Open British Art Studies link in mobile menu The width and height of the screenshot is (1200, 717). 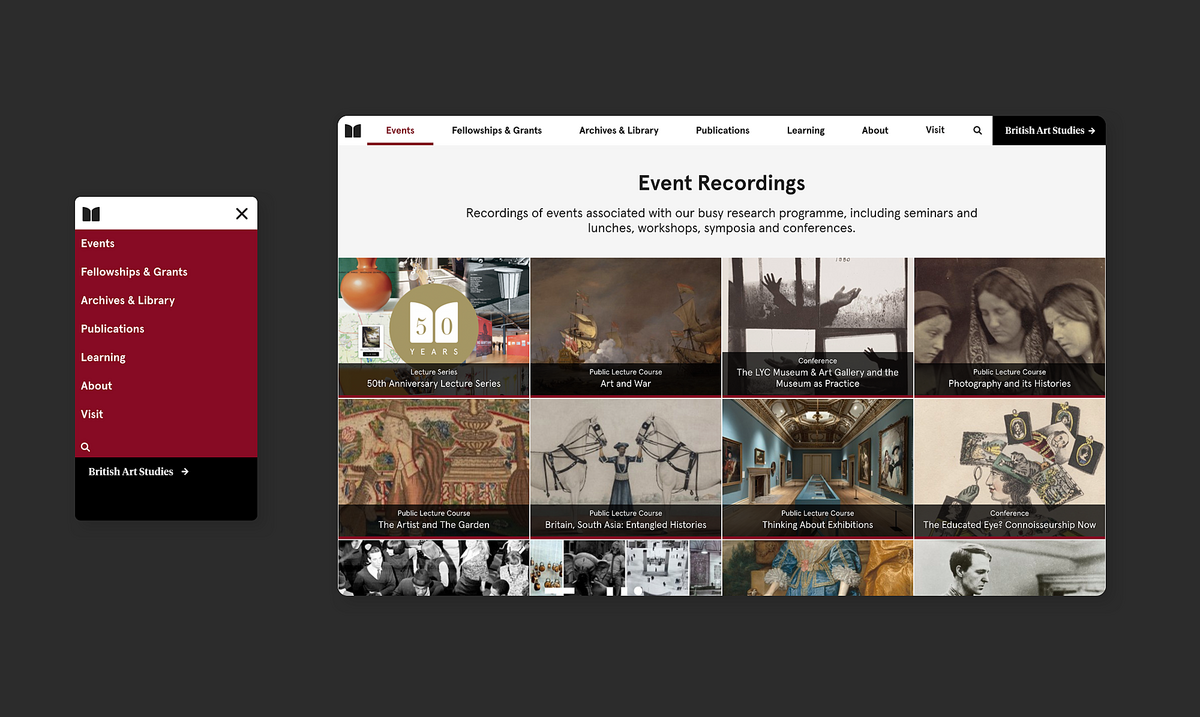[x=138, y=472]
